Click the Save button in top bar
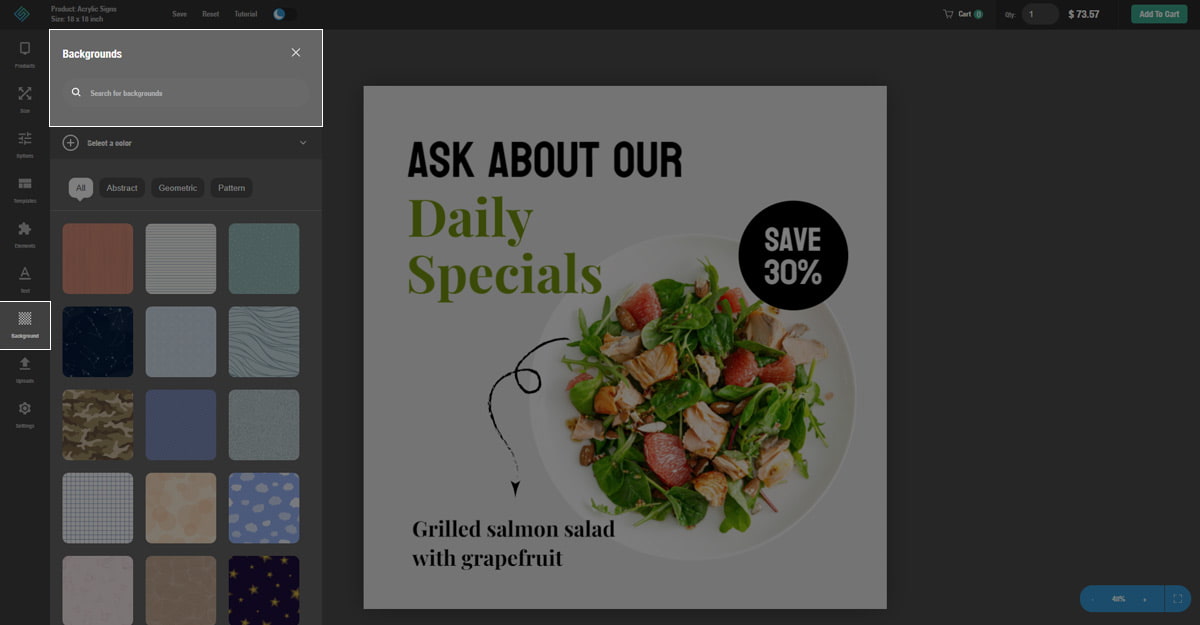Viewport: 1200px width, 625px height. tap(180, 14)
